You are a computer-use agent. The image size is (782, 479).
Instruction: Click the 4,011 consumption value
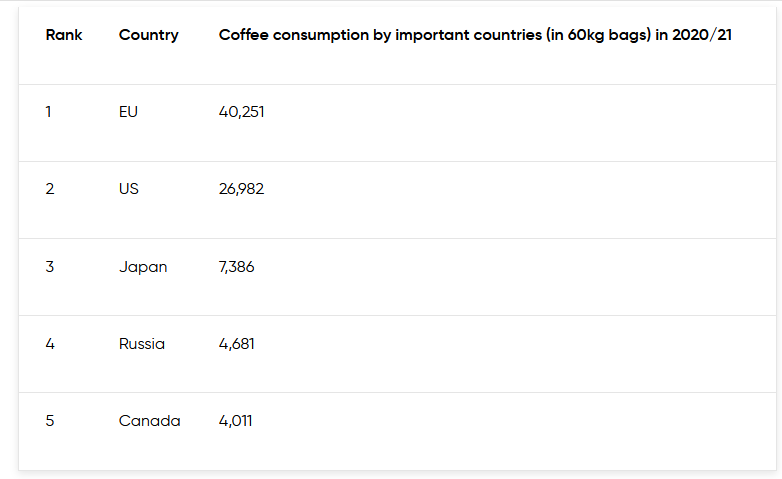click(235, 421)
